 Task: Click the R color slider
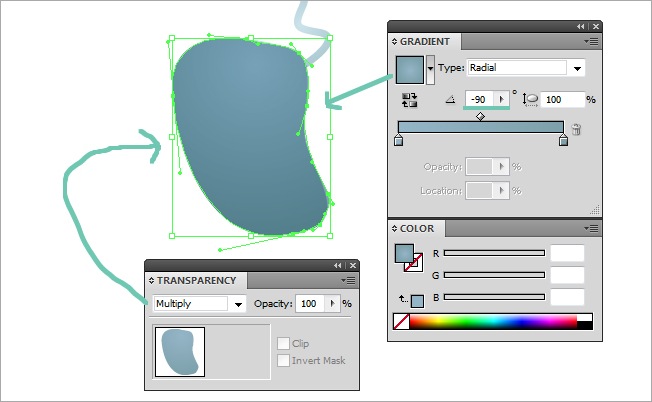tap(494, 253)
